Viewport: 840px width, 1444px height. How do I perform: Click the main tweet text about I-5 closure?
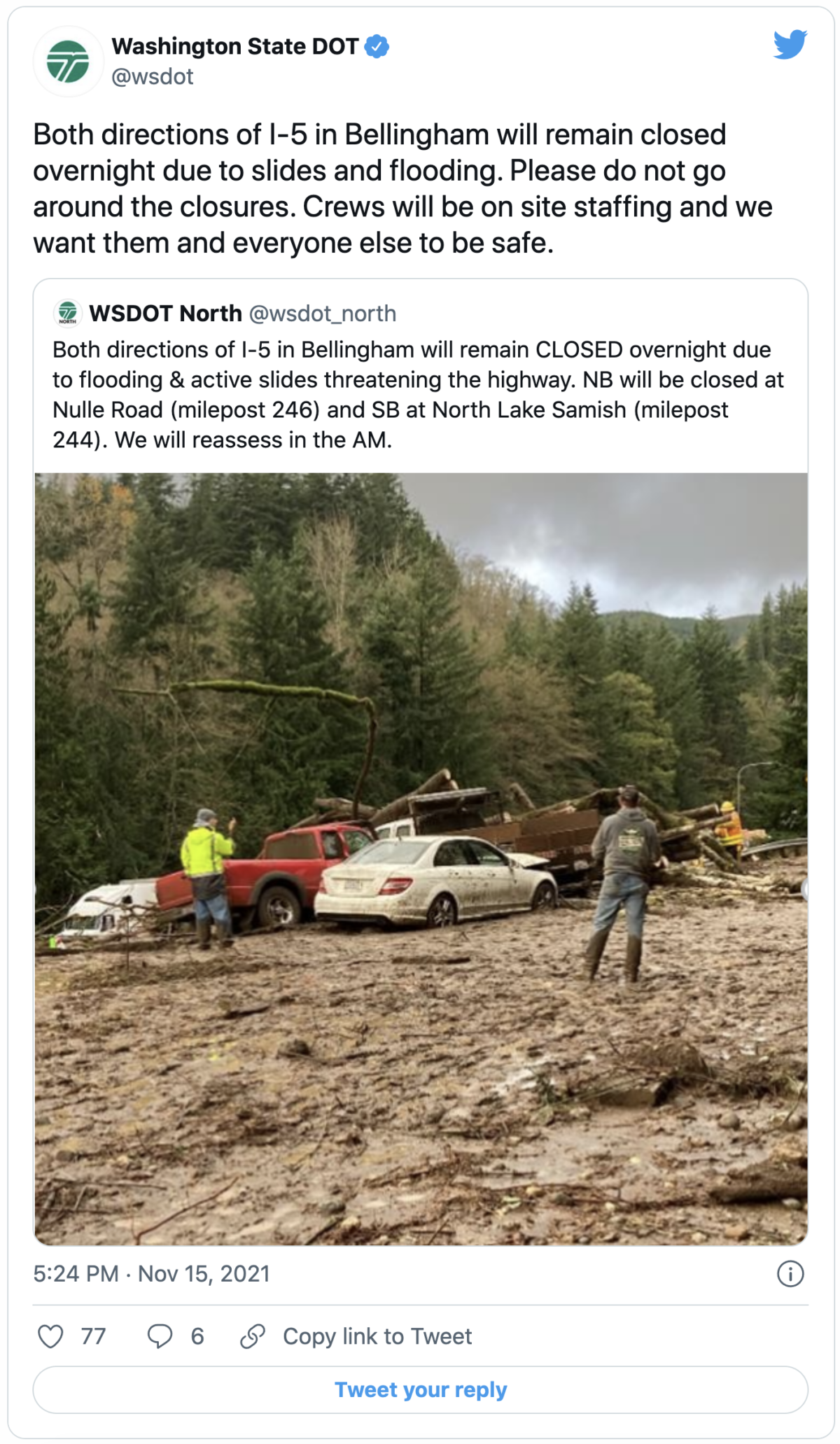(402, 189)
